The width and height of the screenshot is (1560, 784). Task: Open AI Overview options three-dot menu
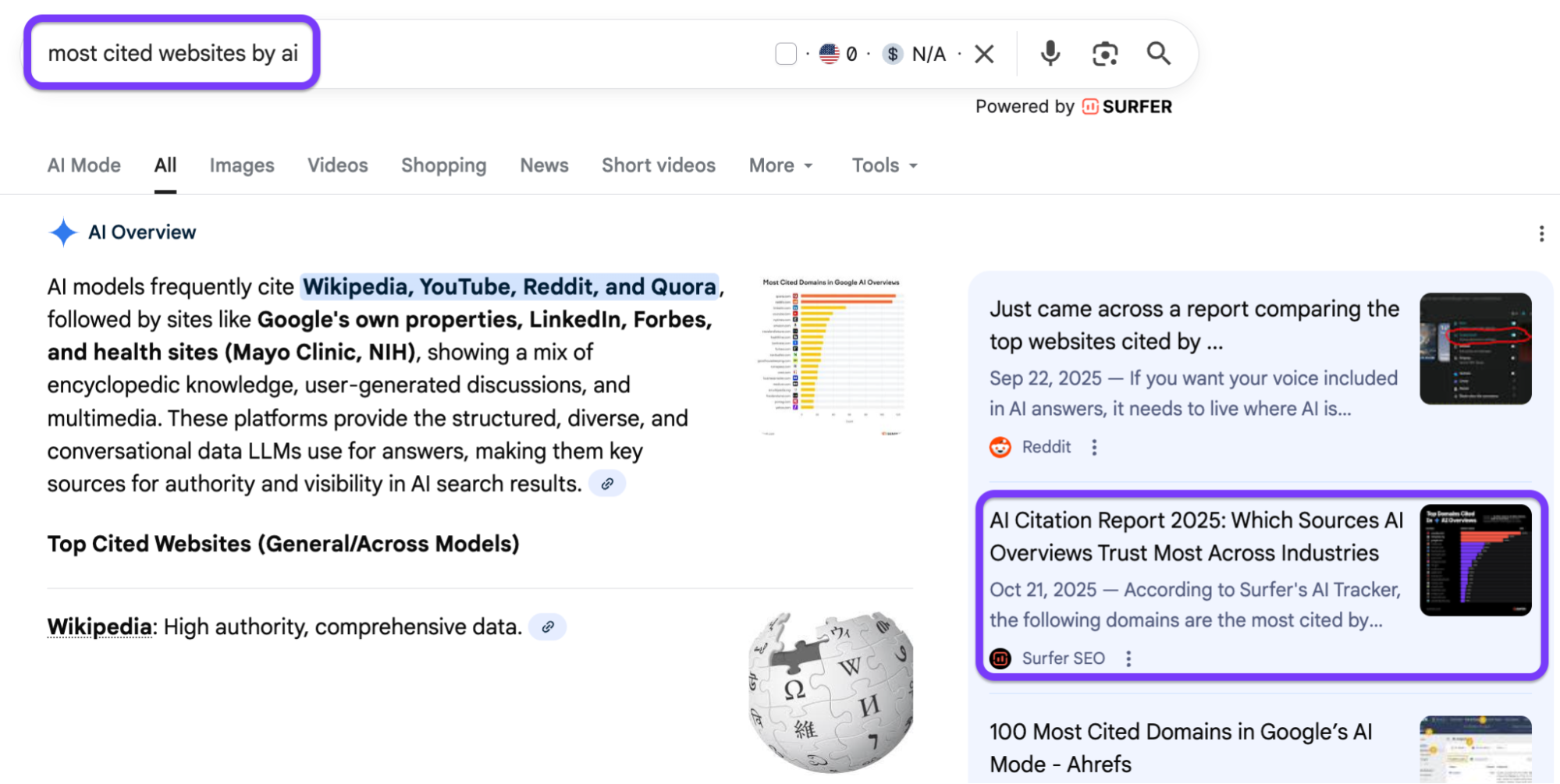click(x=1540, y=233)
